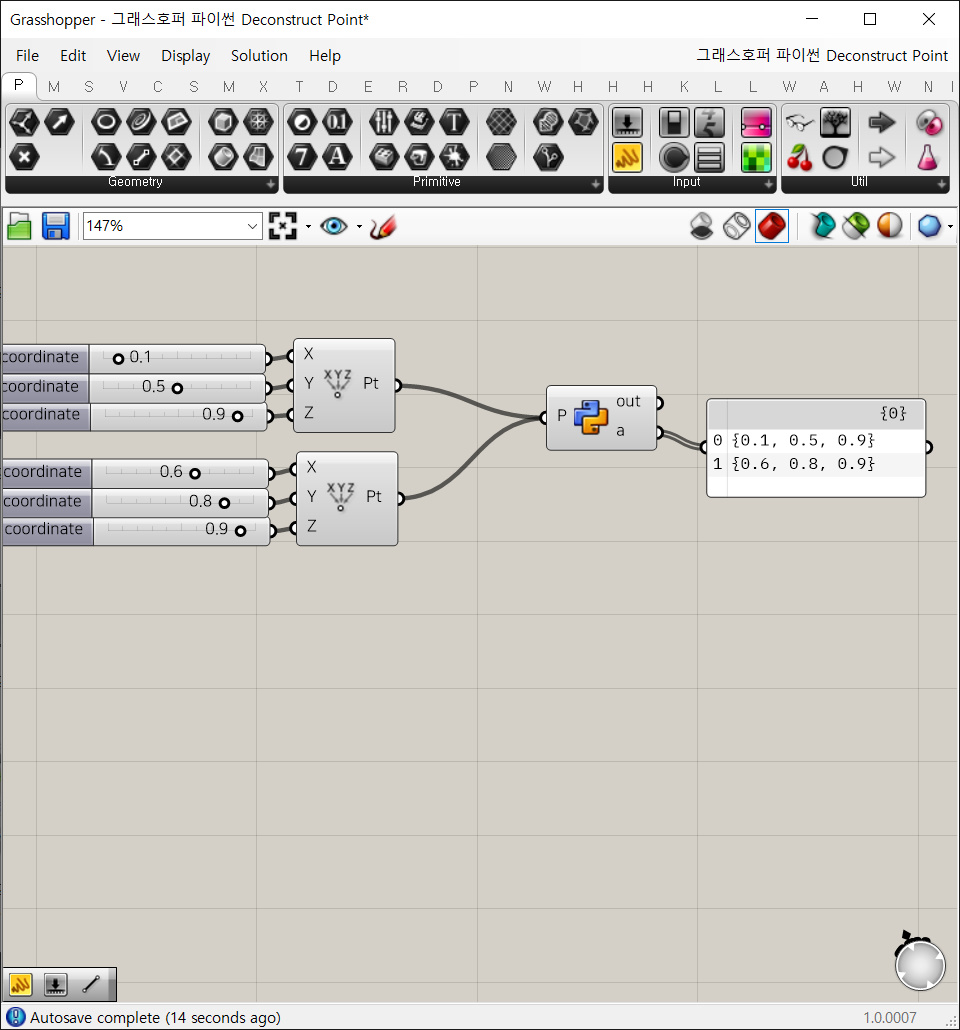Select the 0.1 Number parameter icon
Viewport: 960px width, 1030px height.
pos(337,122)
